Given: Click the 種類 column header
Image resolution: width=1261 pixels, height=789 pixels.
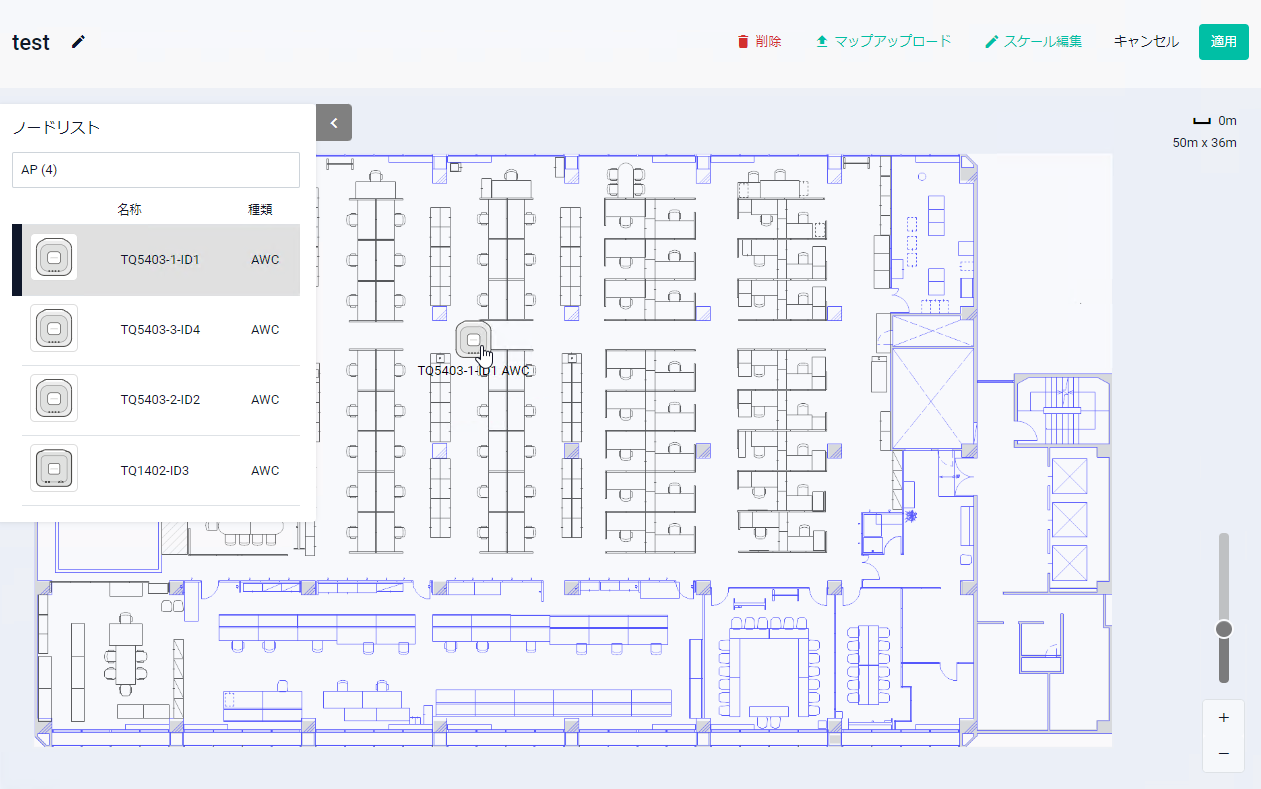Looking at the screenshot, I should pos(260,210).
